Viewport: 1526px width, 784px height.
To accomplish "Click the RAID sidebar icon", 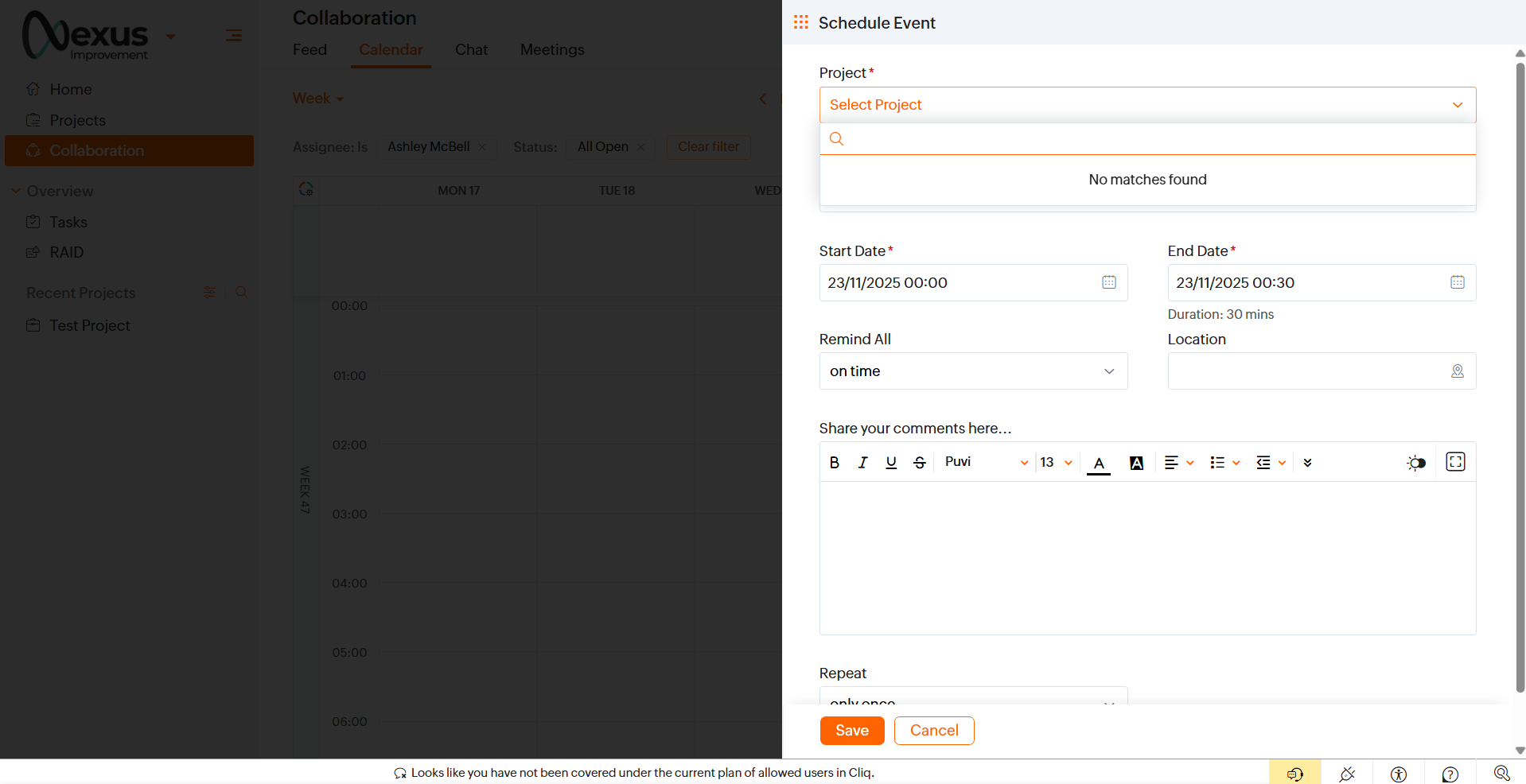I will coord(33,252).
